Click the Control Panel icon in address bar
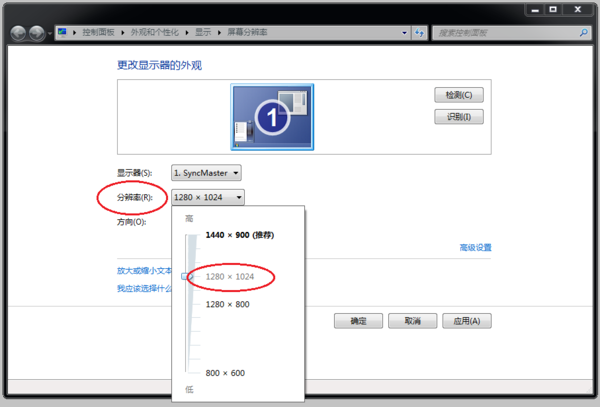The image size is (600, 407). 62,33
